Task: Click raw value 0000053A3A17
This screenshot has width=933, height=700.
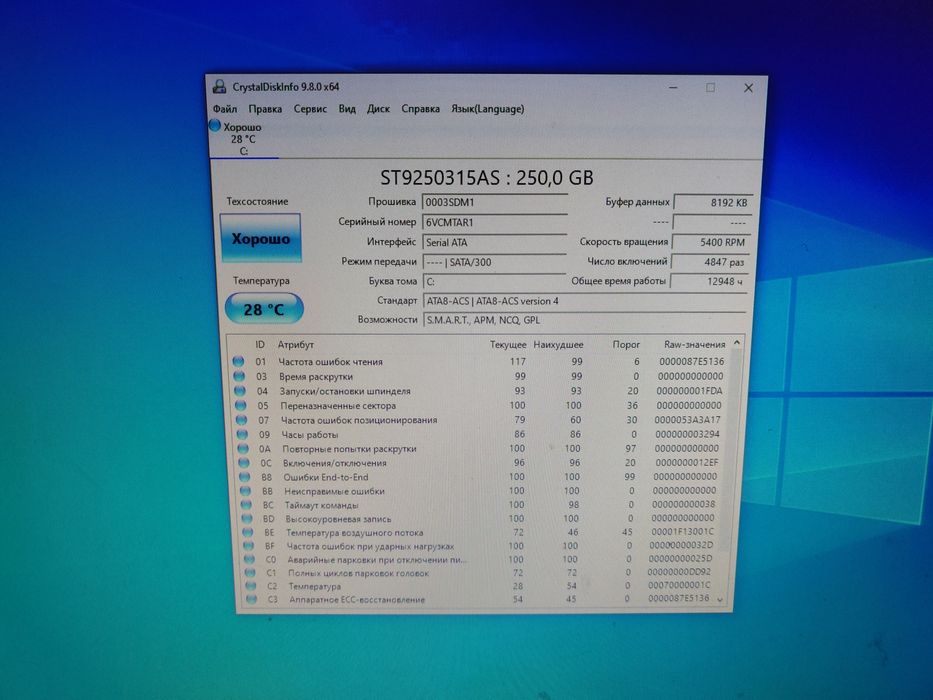Action: point(687,420)
